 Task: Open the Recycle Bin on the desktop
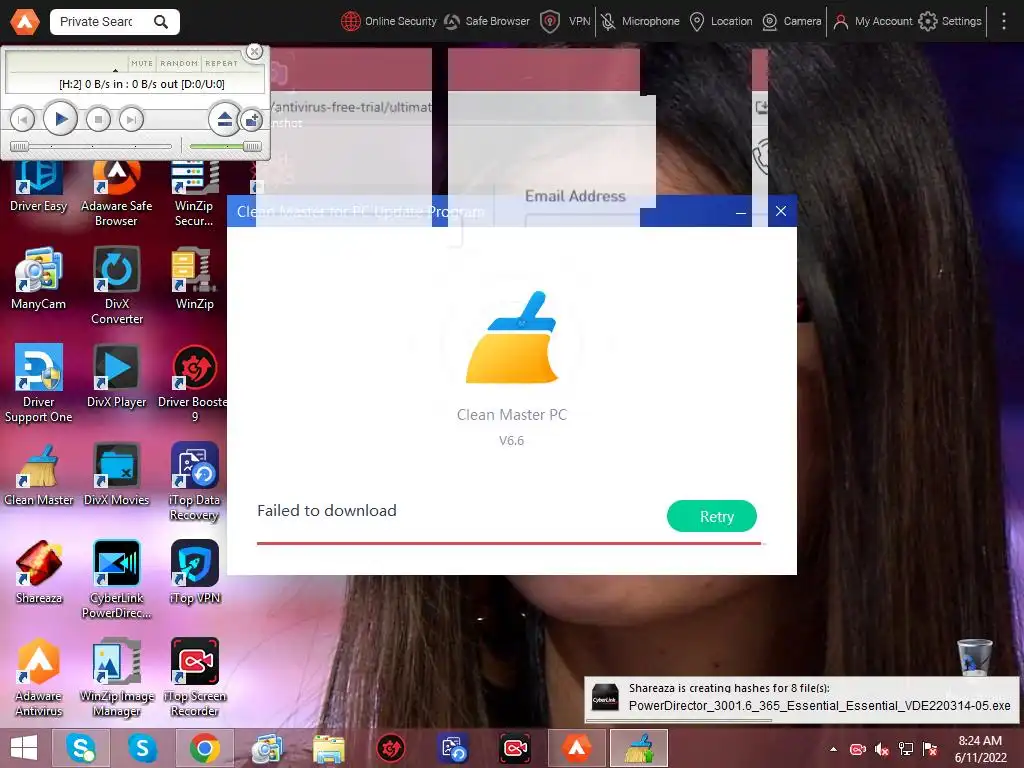tap(974, 656)
